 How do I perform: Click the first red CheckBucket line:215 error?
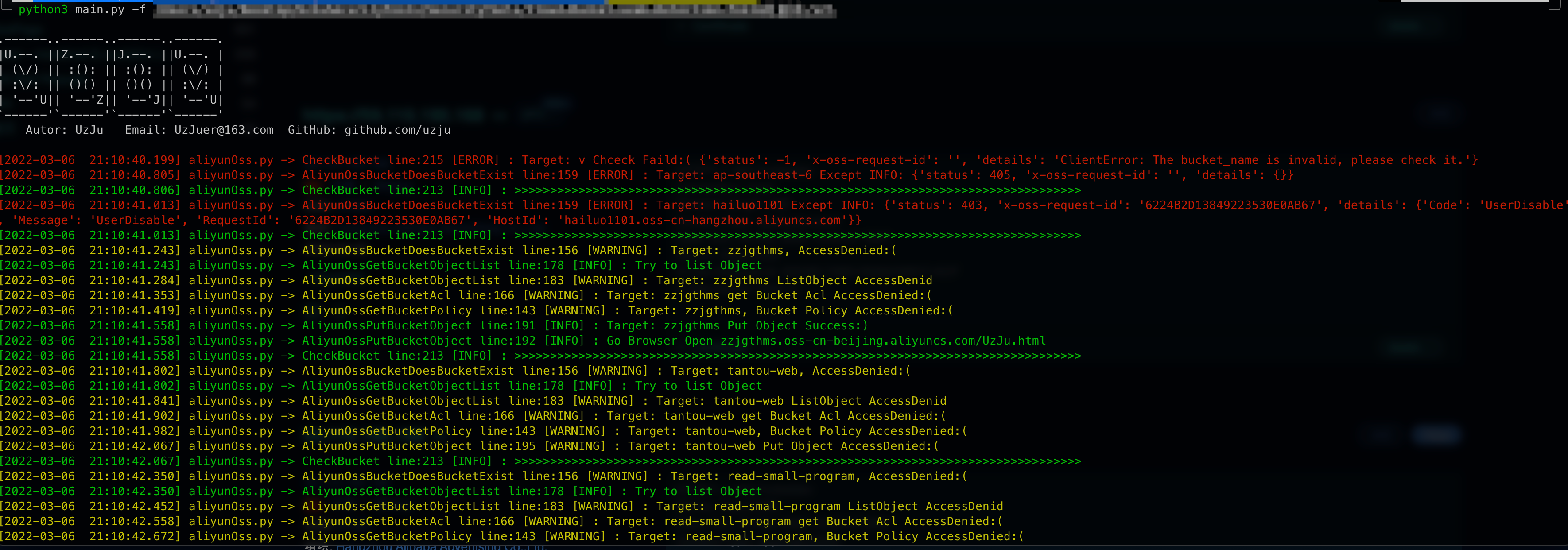coord(373,160)
